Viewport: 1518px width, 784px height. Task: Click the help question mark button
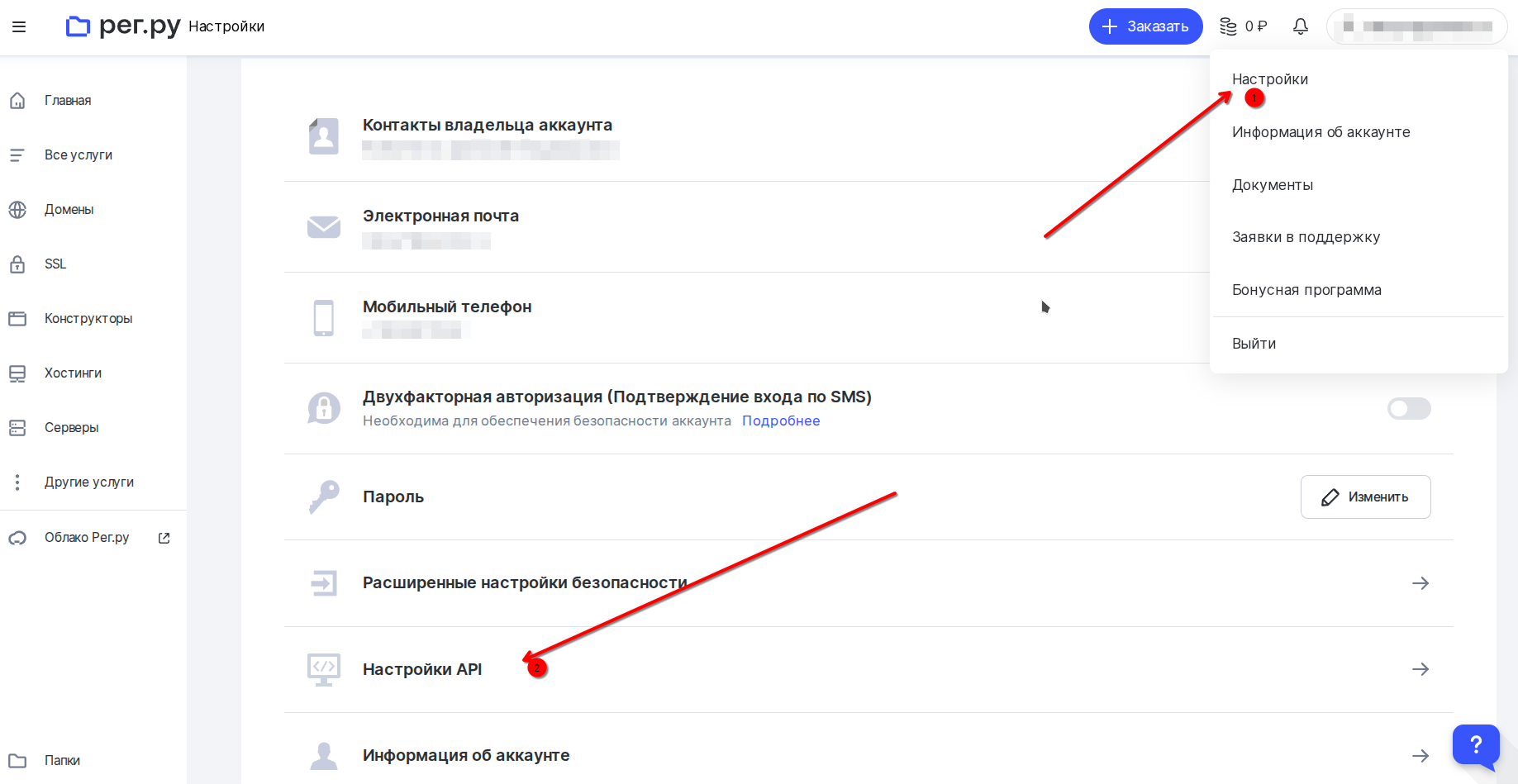(x=1476, y=745)
